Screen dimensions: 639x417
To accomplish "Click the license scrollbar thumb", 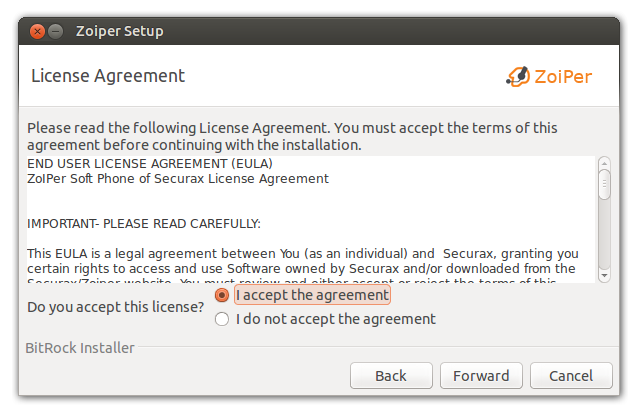I will coord(604,185).
